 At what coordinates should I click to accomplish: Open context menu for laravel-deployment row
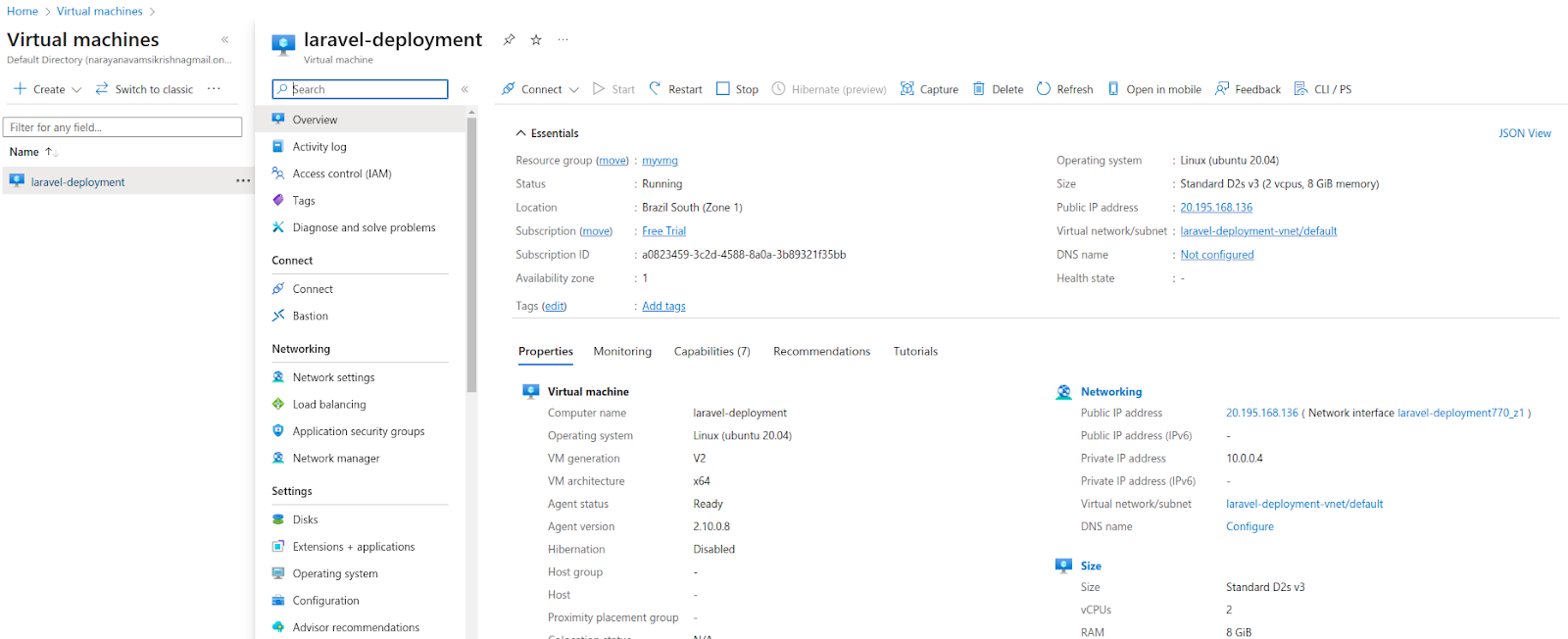coord(243,181)
